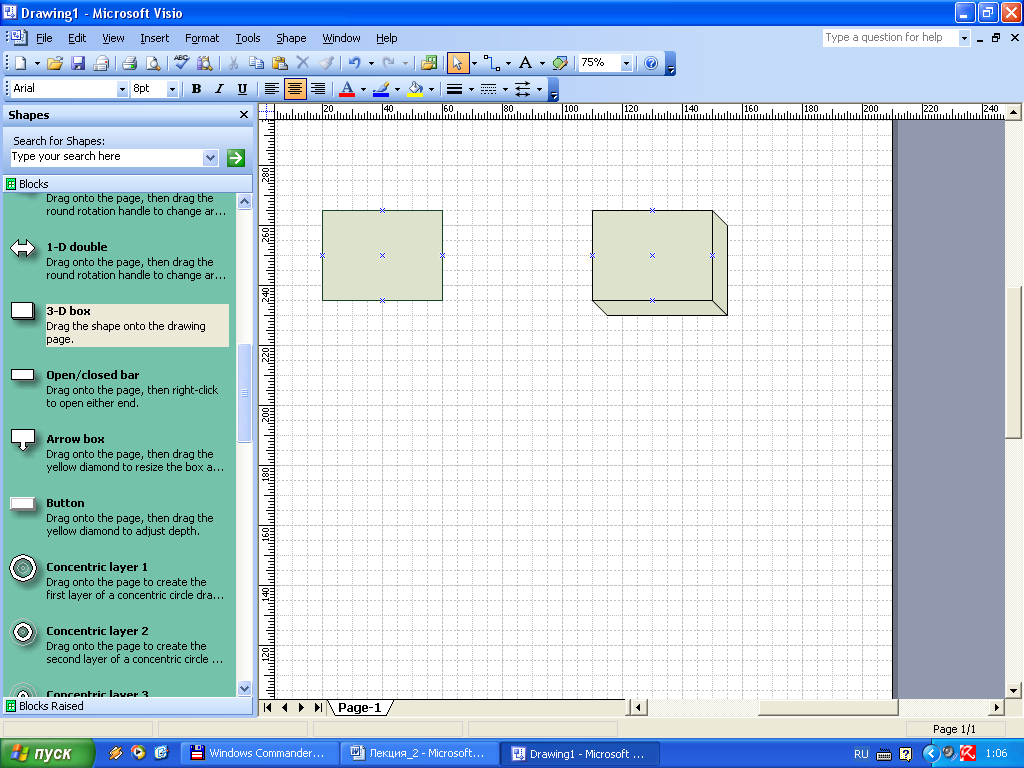Open the Line Weight dropdown arrow

pyautogui.click(x=471, y=89)
